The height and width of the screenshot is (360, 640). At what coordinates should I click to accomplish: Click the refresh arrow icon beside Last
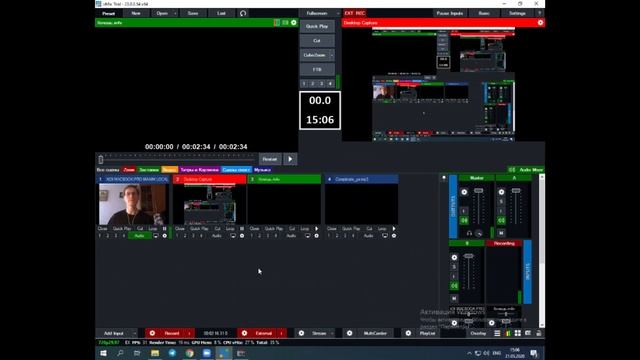point(243,13)
